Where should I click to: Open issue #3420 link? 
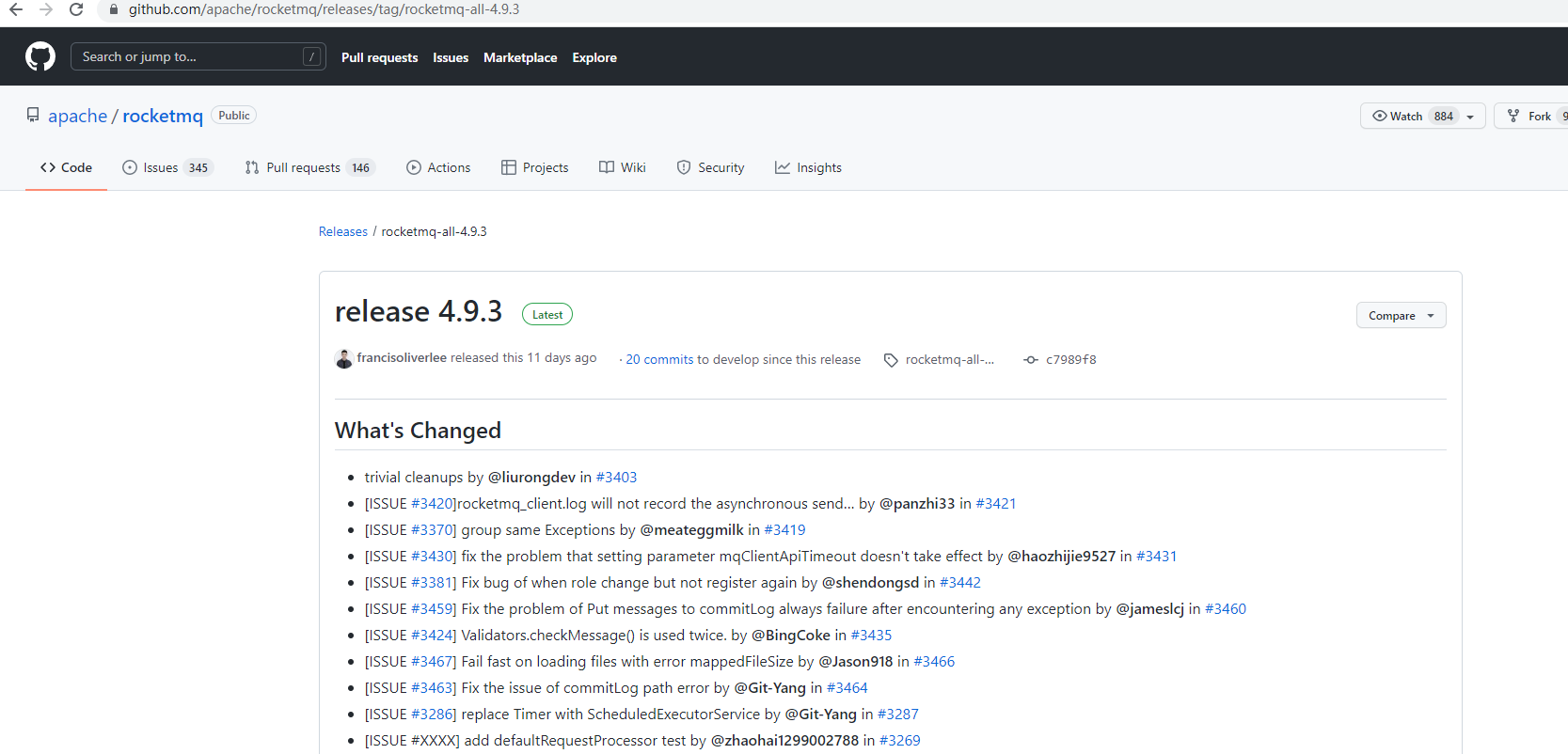coord(434,504)
